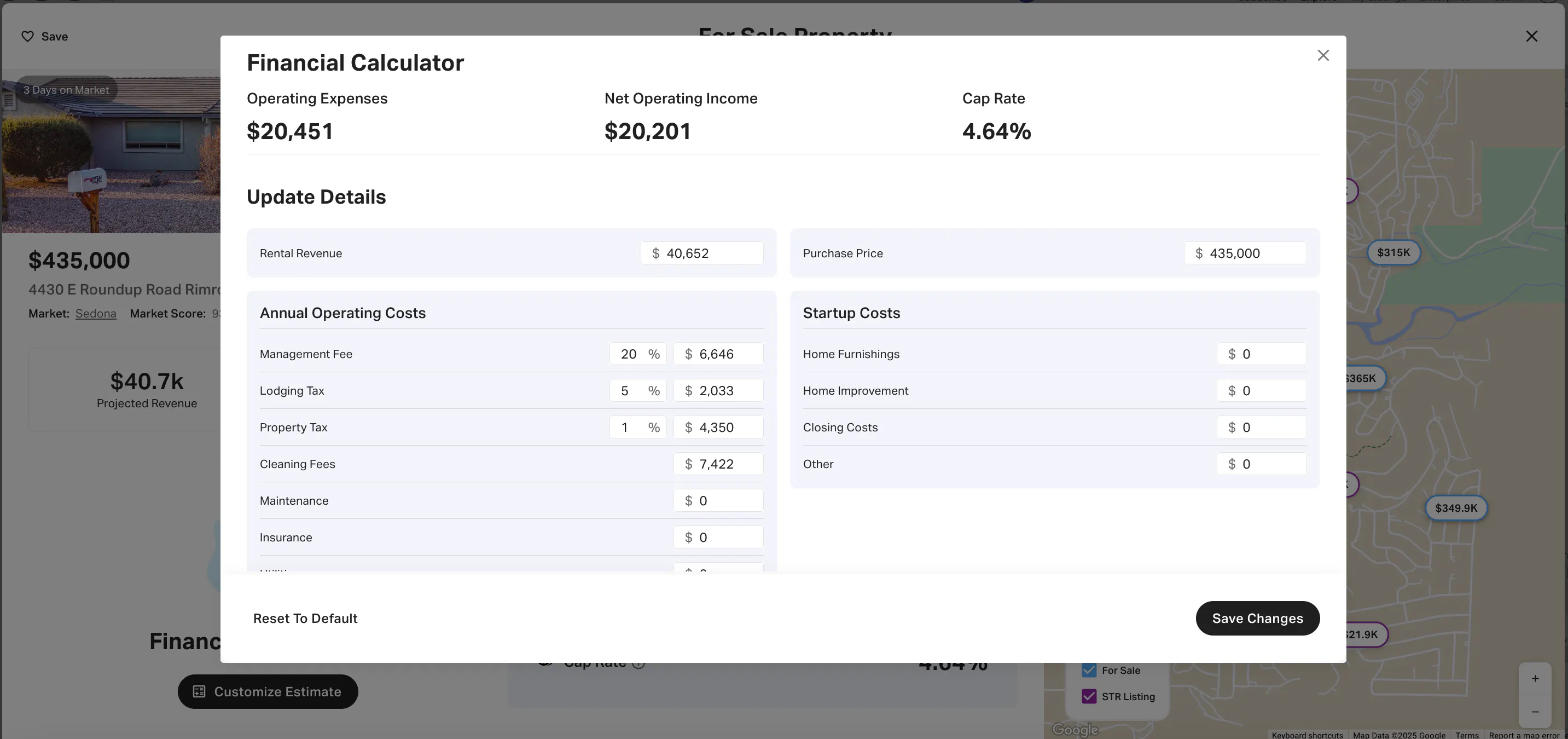The image size is (1568, 739).
Task: Select the $315K map price marker
Action: coord(1393,252)
